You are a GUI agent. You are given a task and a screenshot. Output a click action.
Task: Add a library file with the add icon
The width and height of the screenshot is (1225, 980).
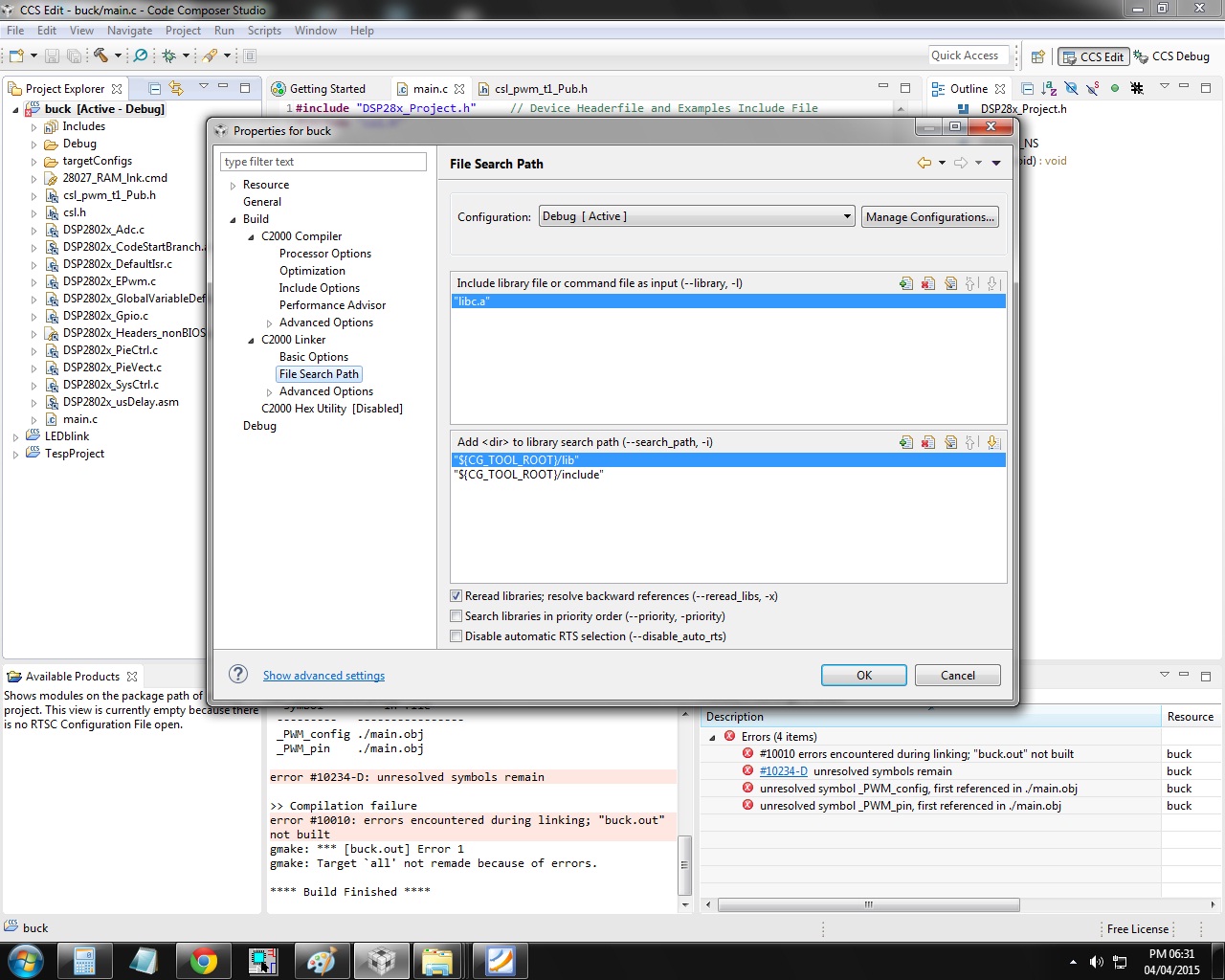pyautogui.click(x=906, y=283)
